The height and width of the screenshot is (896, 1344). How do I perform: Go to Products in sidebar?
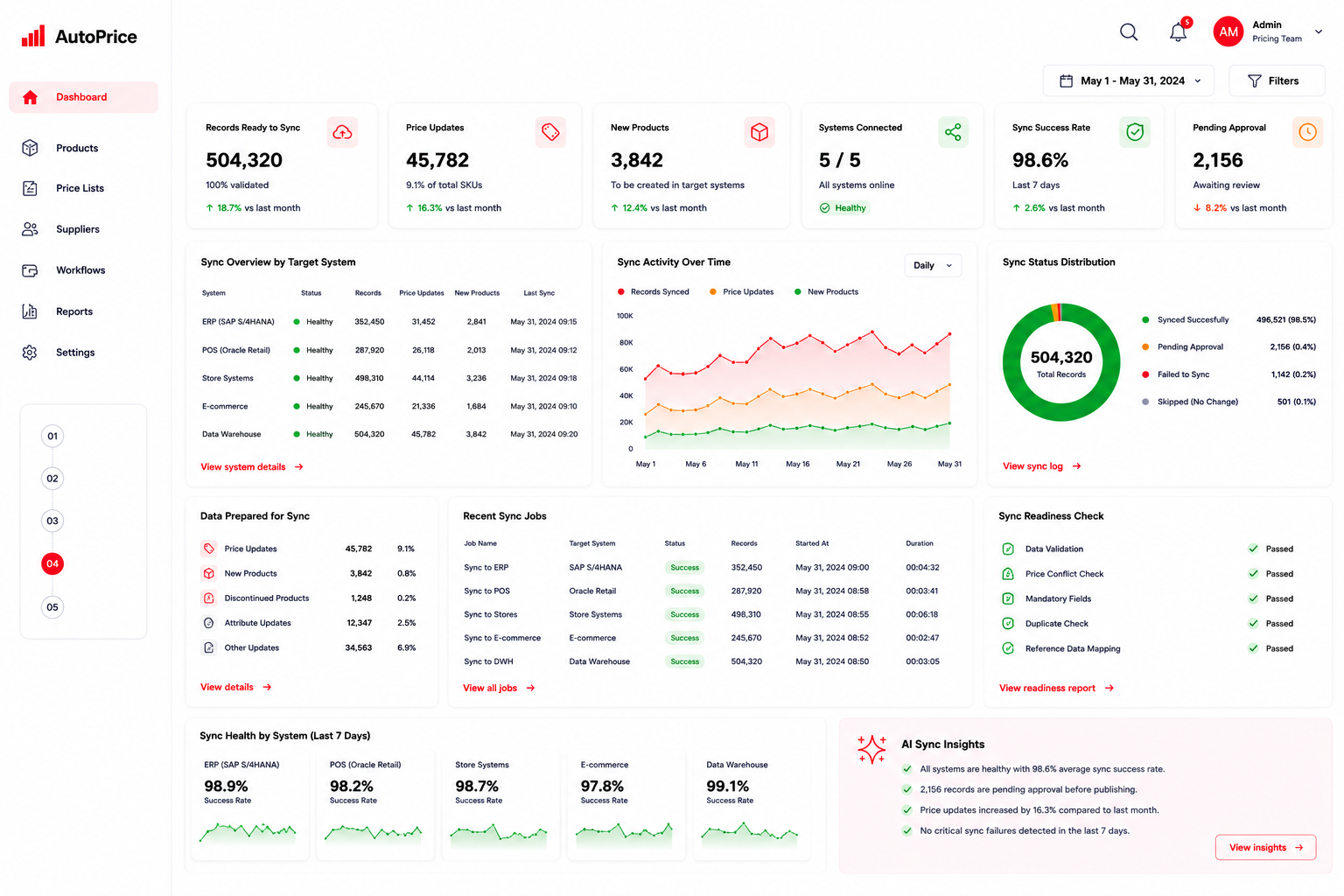click(77, 148)
